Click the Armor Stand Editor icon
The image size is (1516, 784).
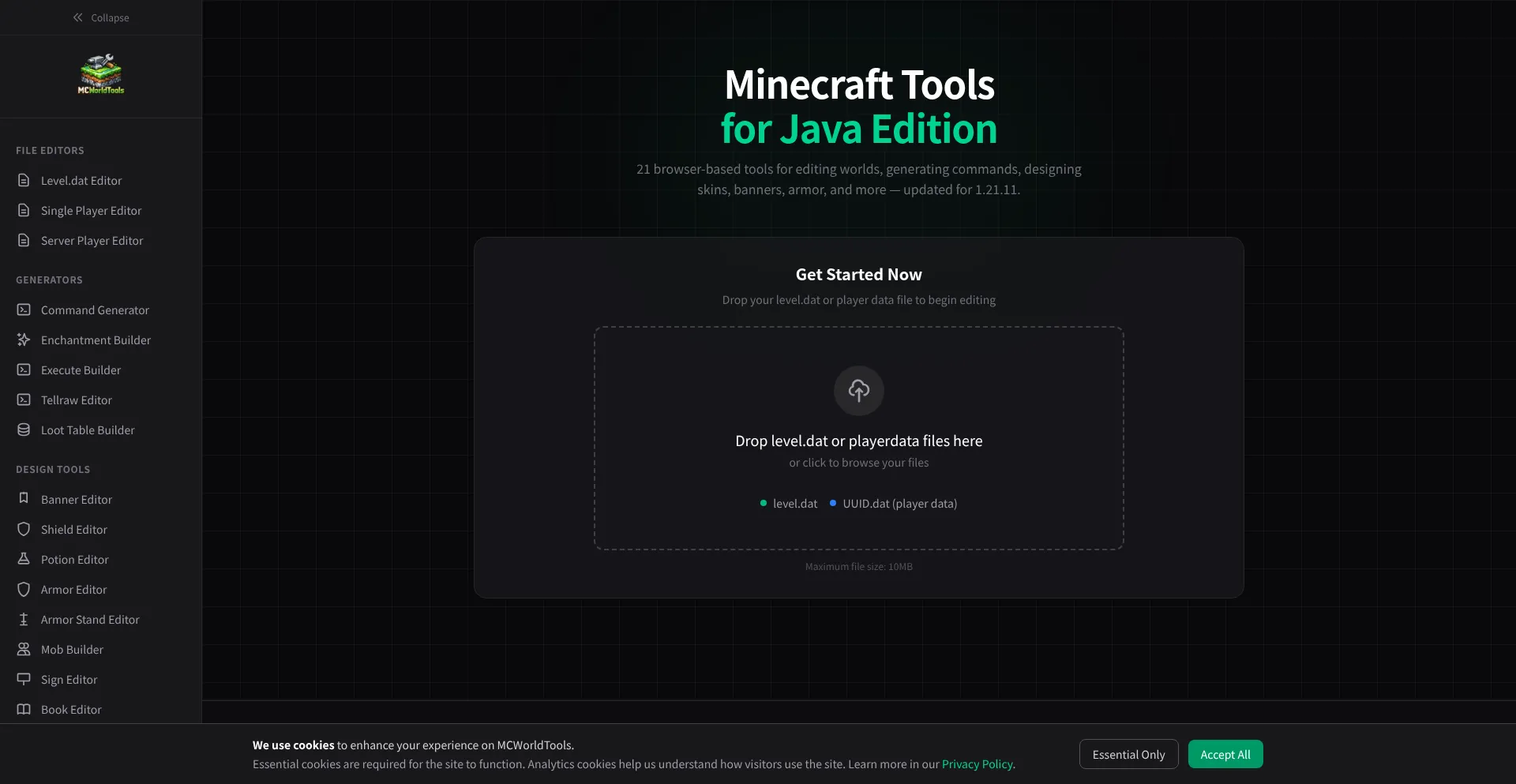pyautogui.click(x=24, y=619)
